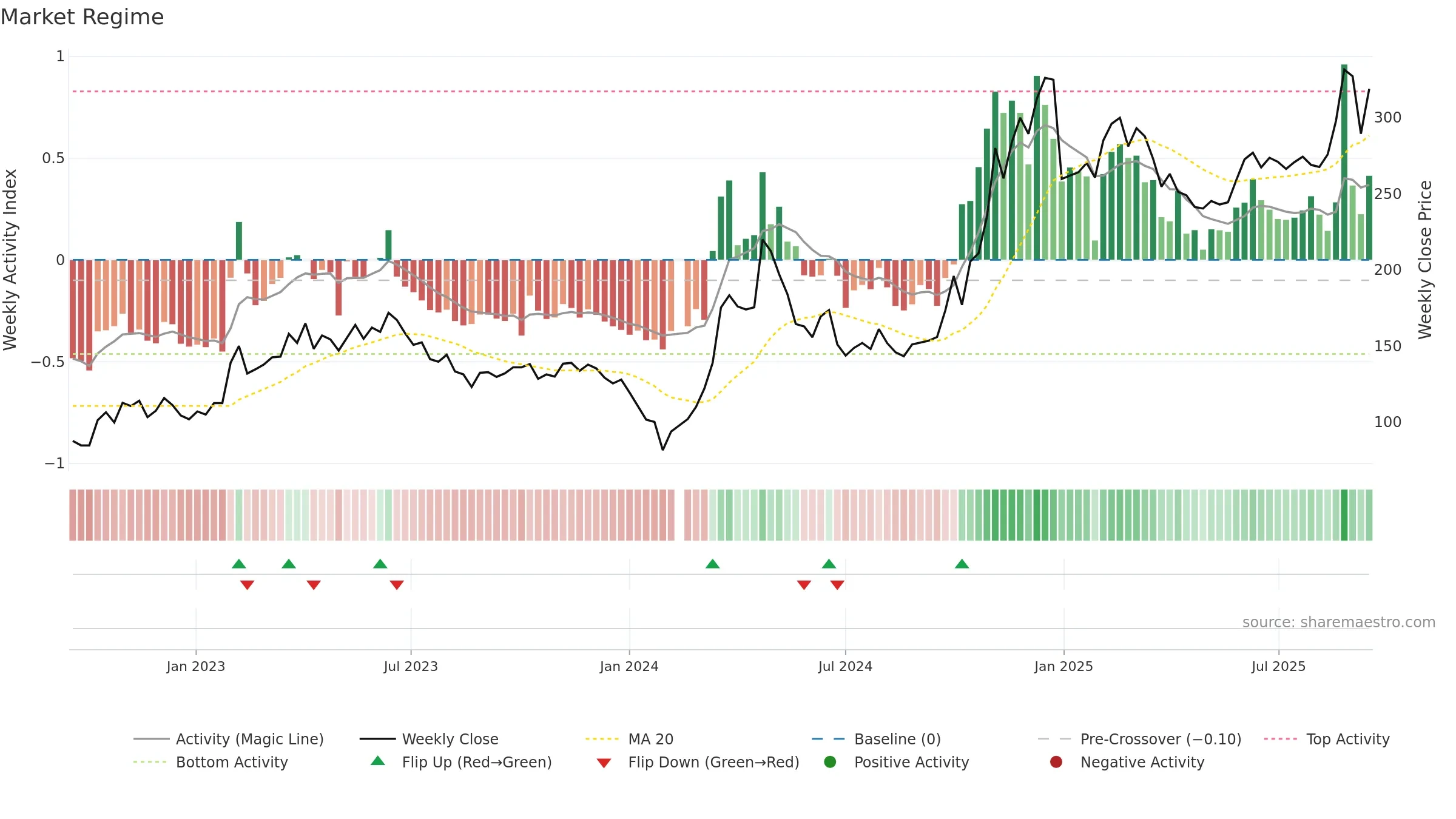This screenshot has width=1456, height=819.
Task: Click the Market Regime chart title
Action: tap(82, 17)
